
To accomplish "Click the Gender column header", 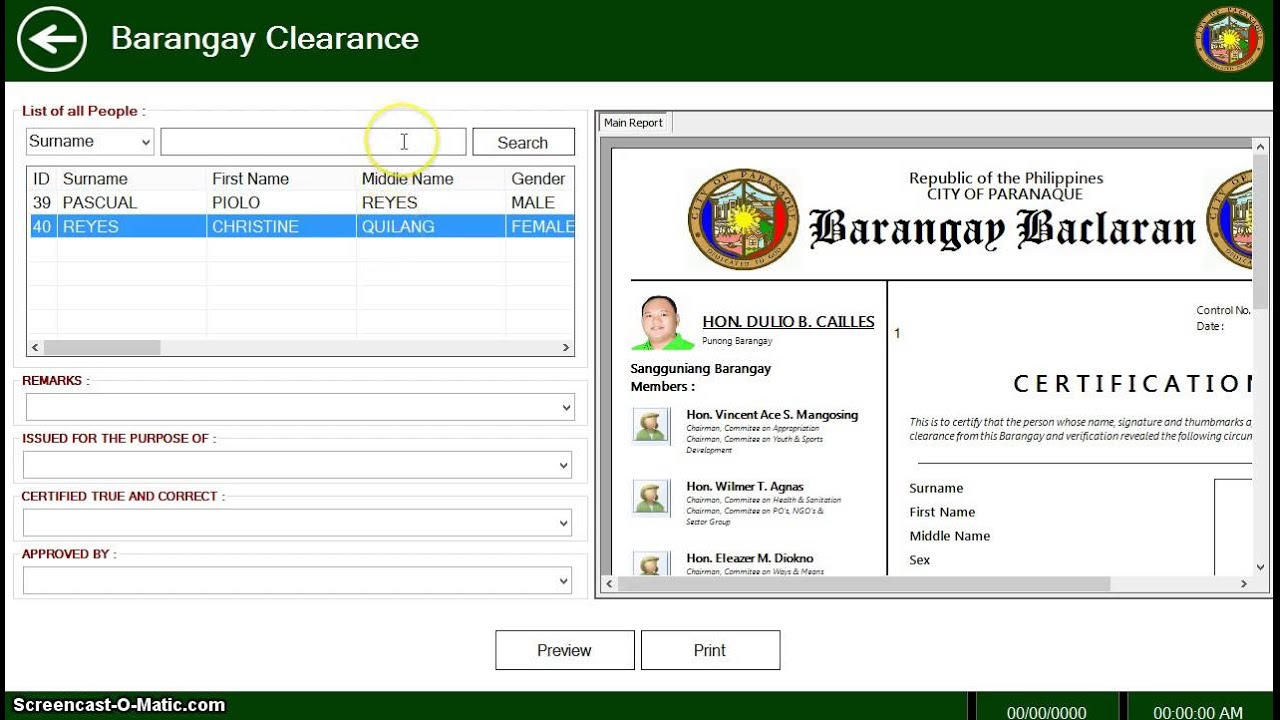I will pyautogui.click(x=540, y=179).
